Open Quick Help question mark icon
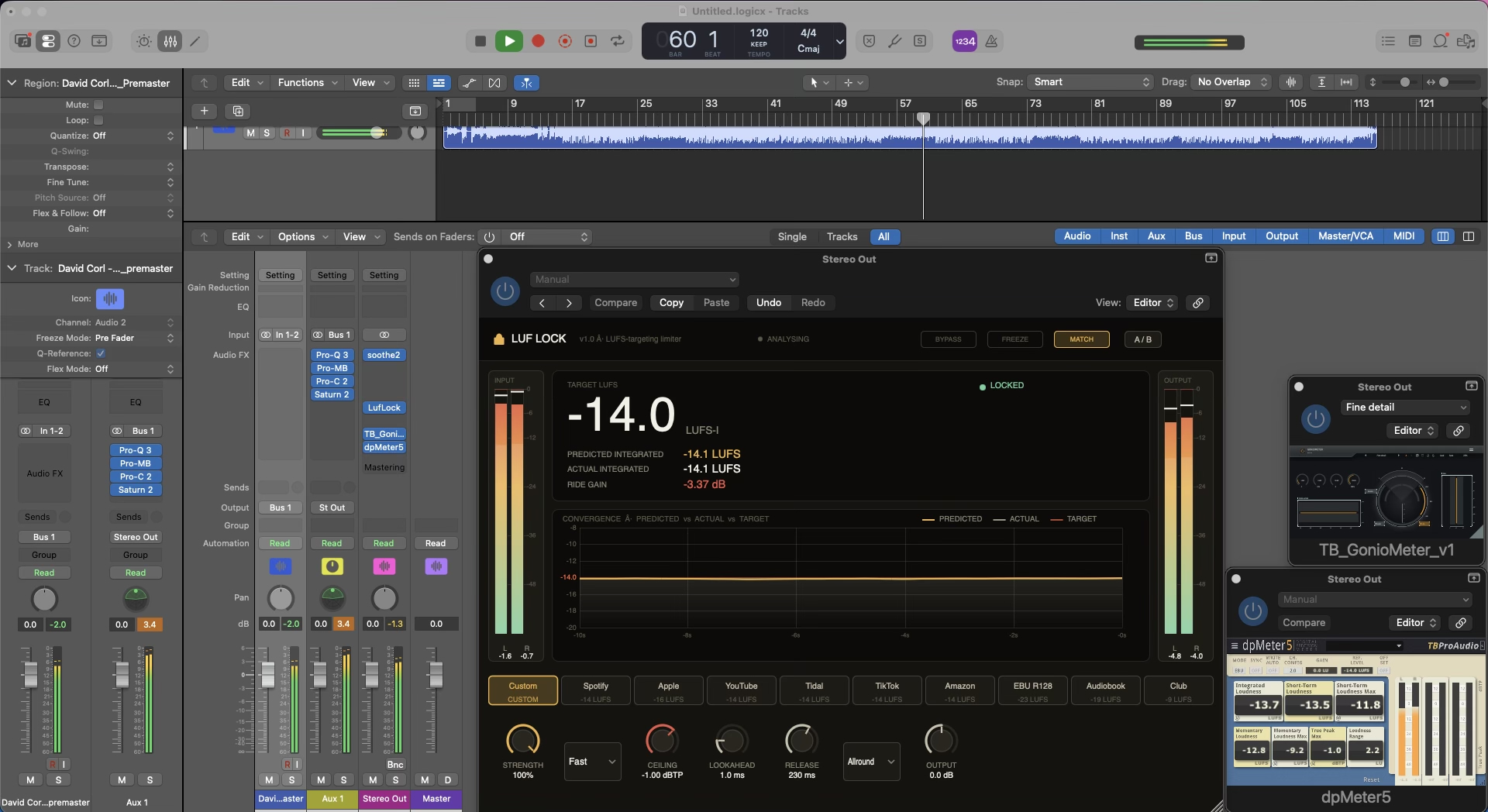Image resolution: width=1488 pixels, height=812 pixels. (x=74, y=41)
